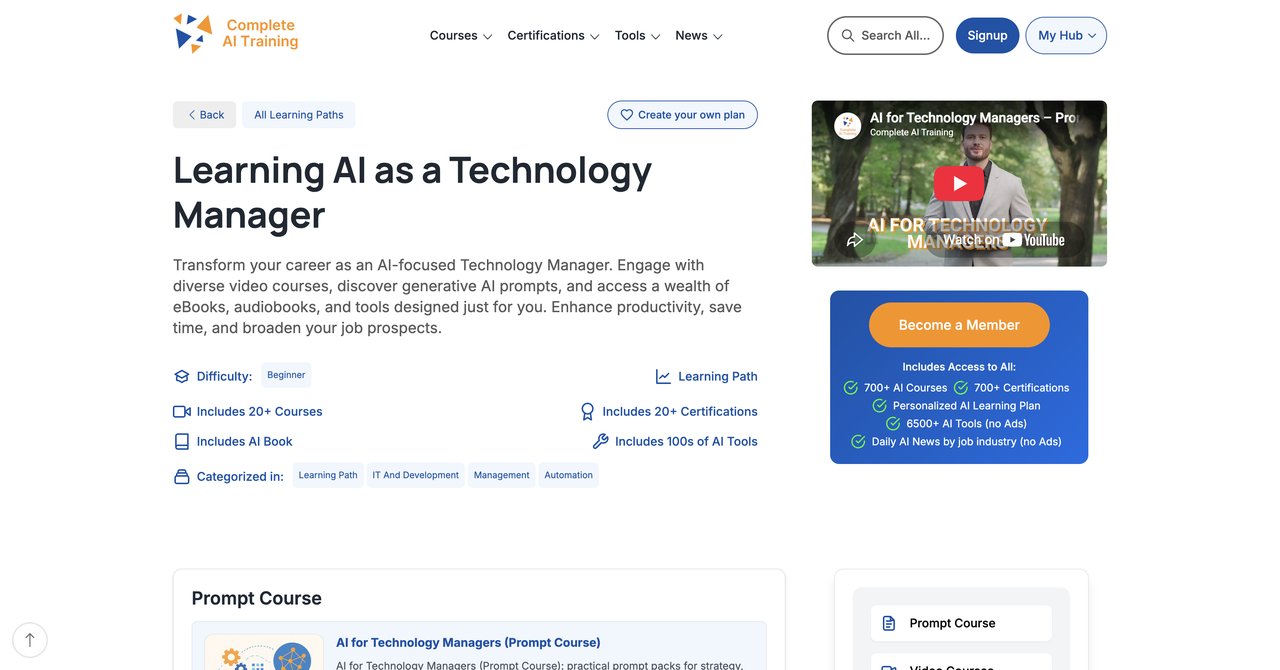Click the book icon beside Includes AI Book
1280x670 pixels.
182,442
